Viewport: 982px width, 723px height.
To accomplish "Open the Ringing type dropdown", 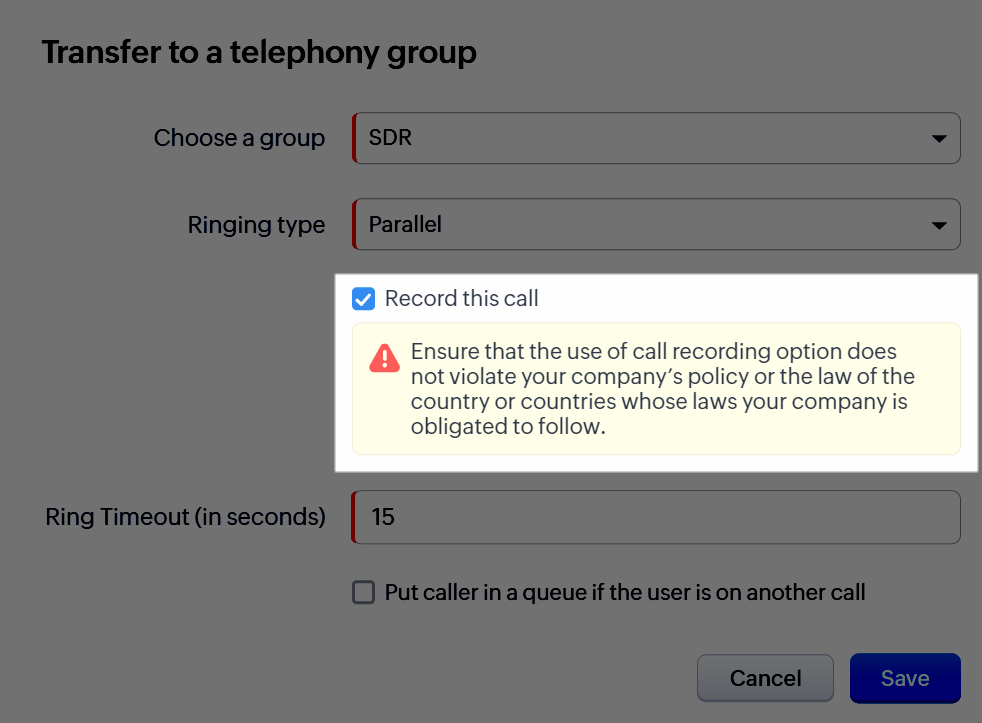I will pyautogui.click(x=655, y=225).
